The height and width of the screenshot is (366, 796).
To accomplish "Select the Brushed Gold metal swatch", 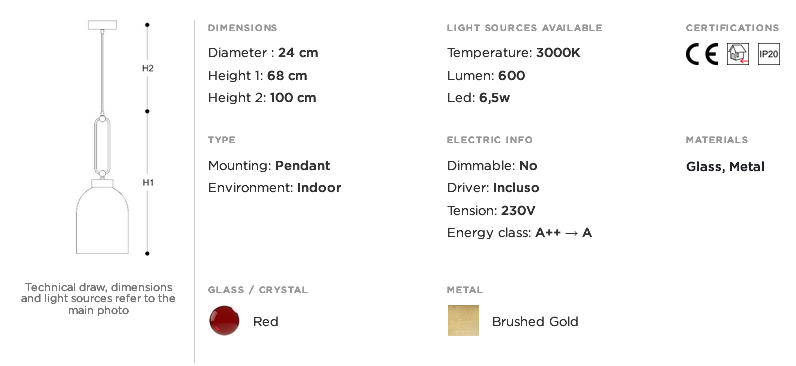I will [x=463, y=320].
